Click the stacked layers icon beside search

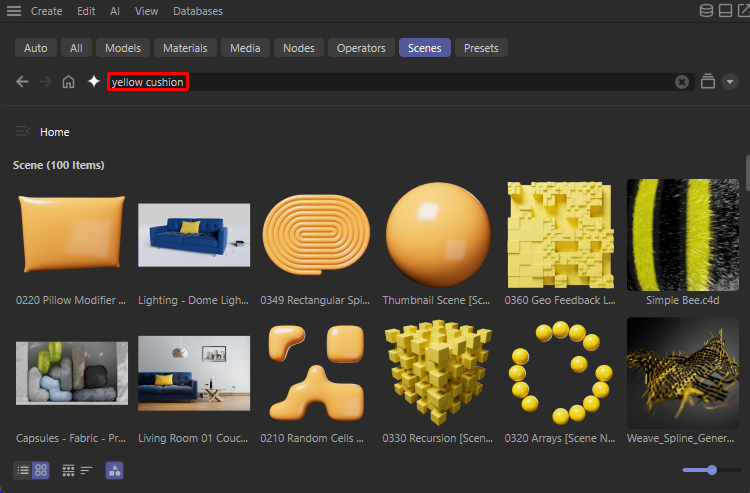pyautogui.click(x=707, y=81)
